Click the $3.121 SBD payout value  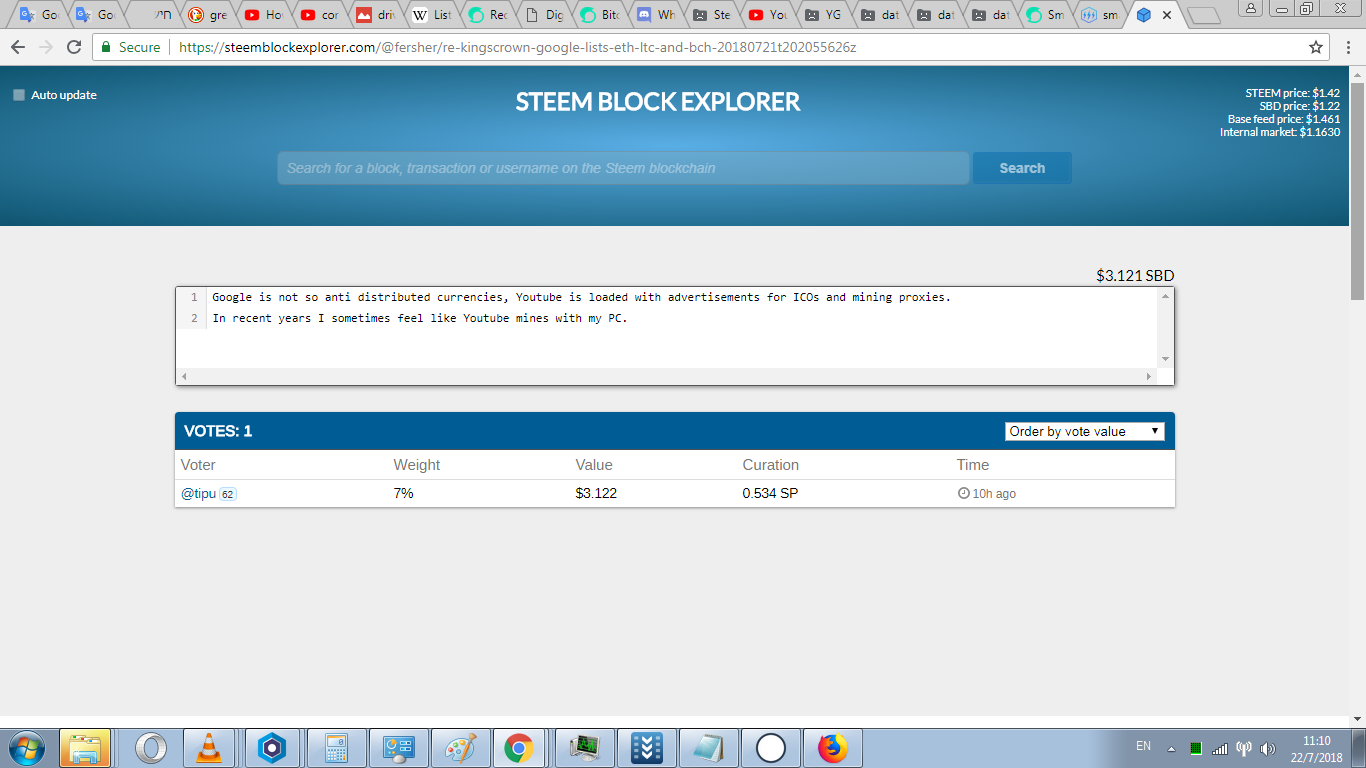1135,276
